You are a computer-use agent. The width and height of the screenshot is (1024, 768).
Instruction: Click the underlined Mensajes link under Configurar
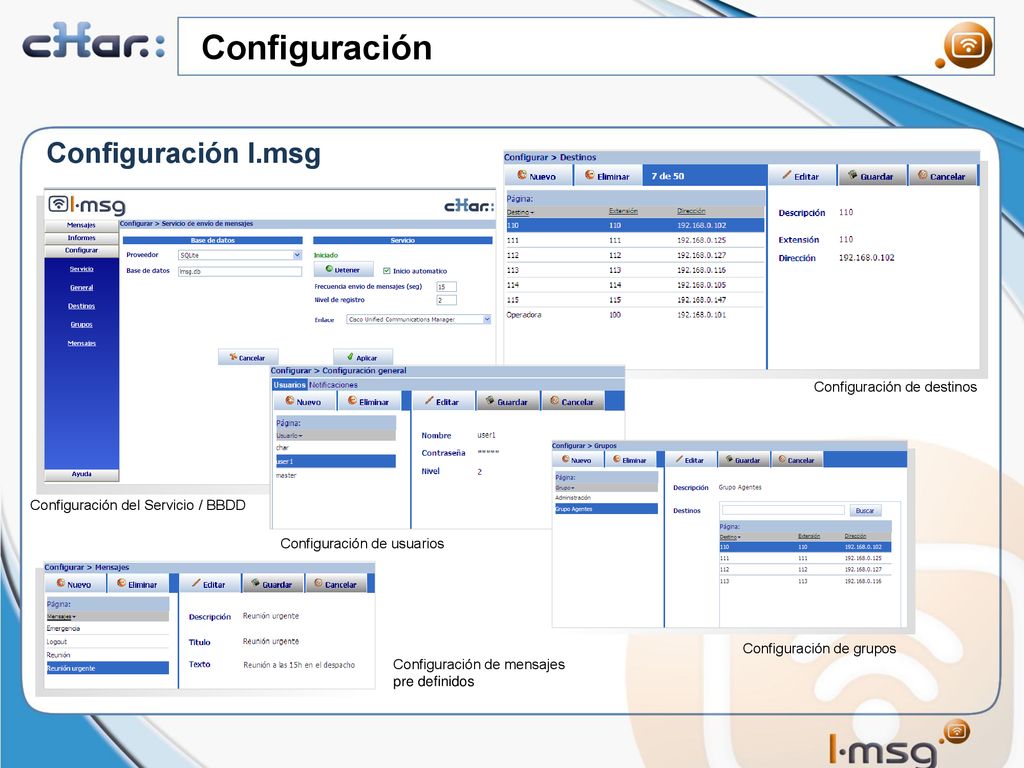pos(82,343)
